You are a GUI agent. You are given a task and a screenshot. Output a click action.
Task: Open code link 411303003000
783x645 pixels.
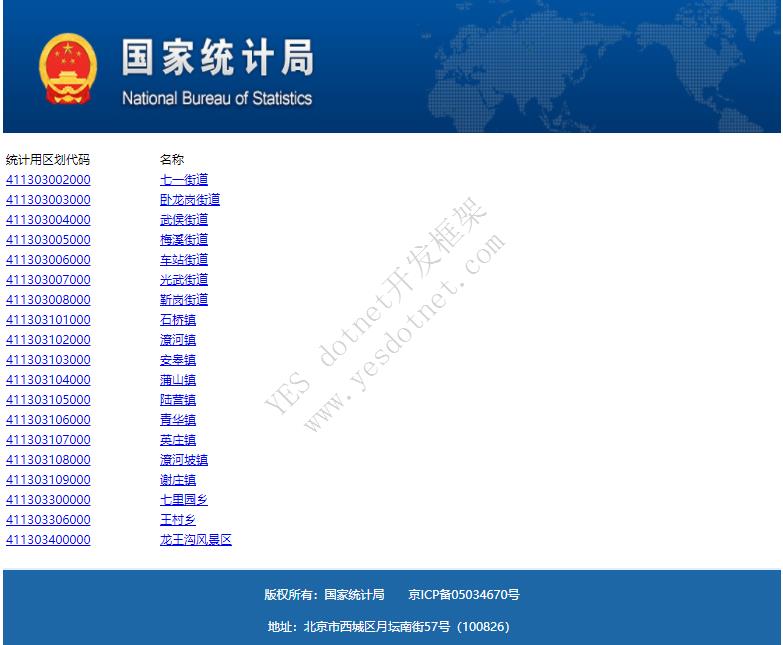(48, 200)
